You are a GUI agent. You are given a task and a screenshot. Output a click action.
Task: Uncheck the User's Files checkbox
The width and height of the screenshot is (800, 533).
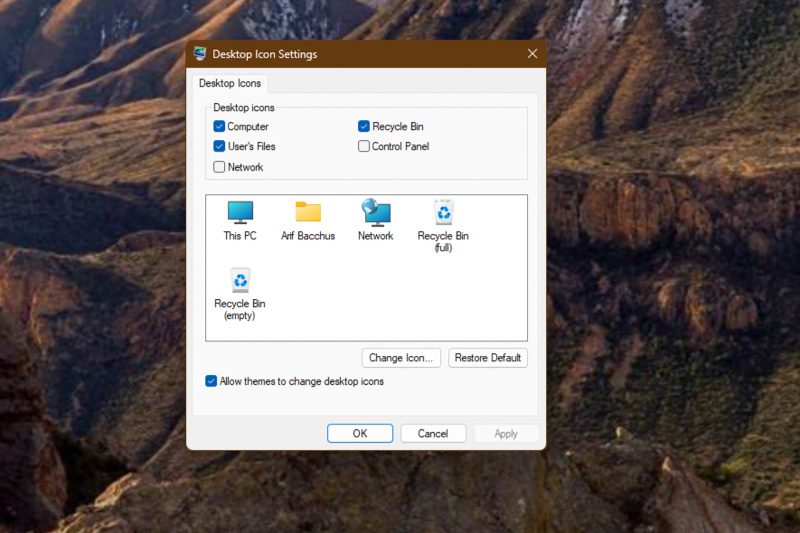219,146
